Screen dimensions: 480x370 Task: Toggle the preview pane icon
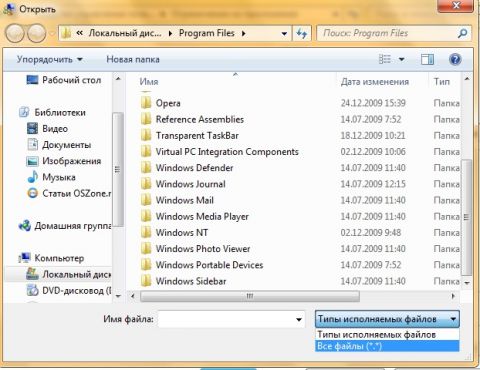(x=427, y=60)
